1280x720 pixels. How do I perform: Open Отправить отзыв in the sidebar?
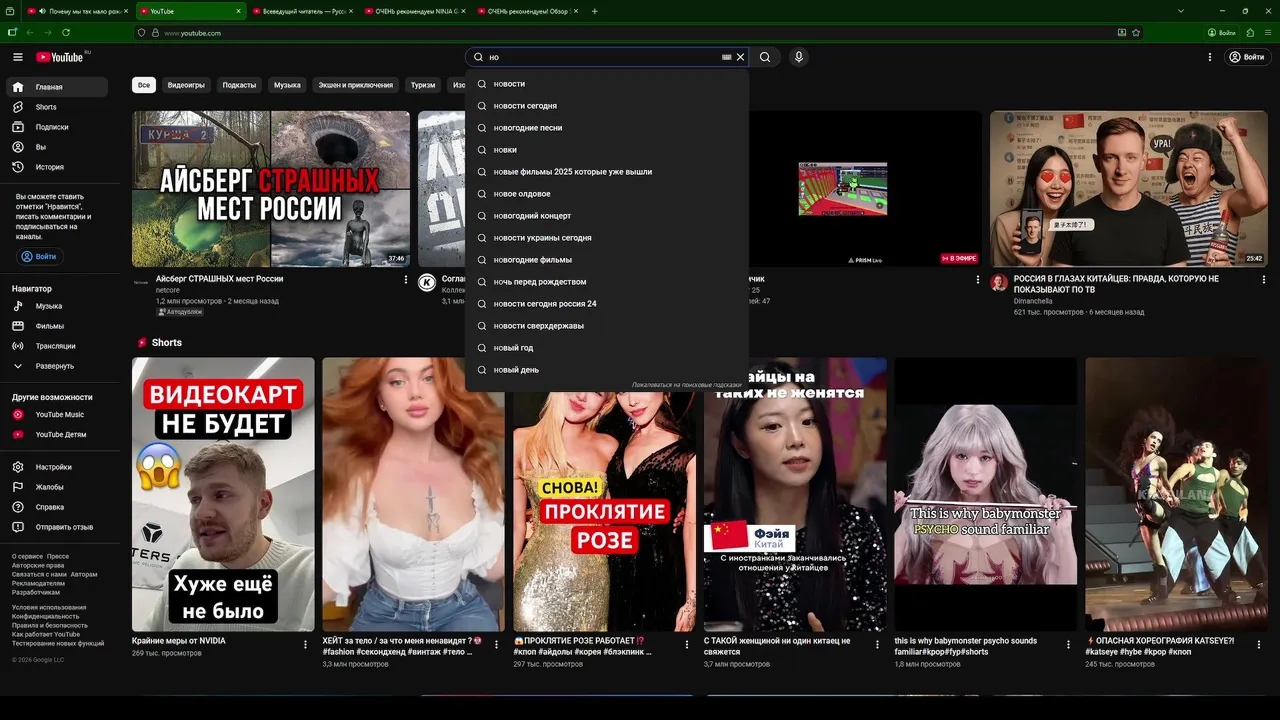[x=56, y=527]
